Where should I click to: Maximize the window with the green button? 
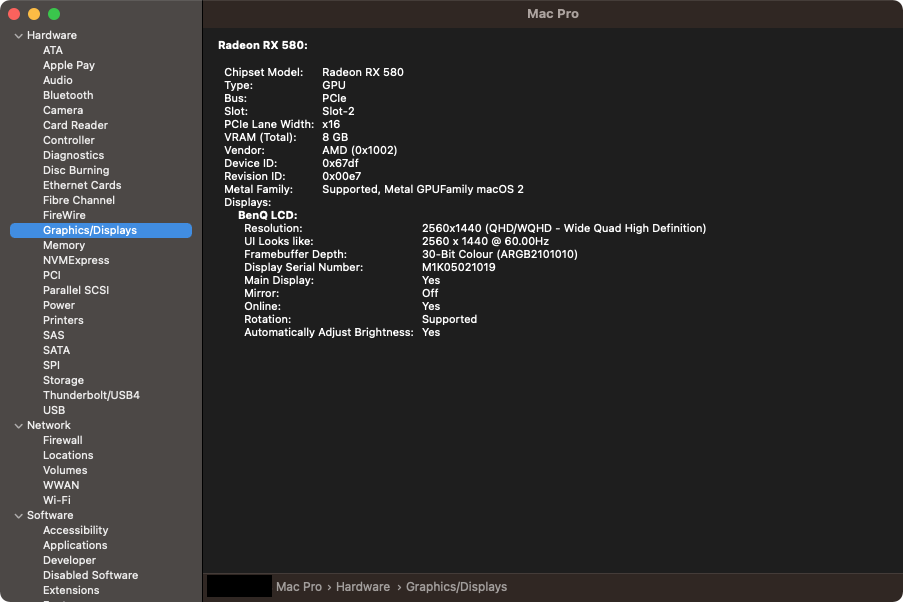[x=54, y=14]
